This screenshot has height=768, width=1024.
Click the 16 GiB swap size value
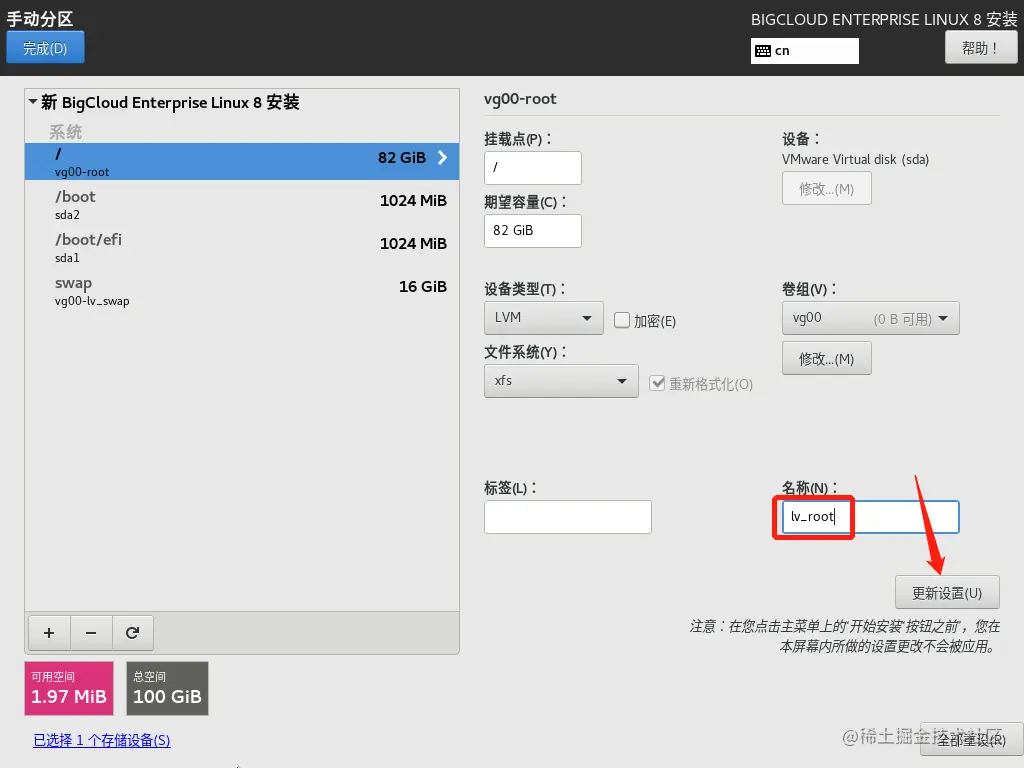coord(423,287)
